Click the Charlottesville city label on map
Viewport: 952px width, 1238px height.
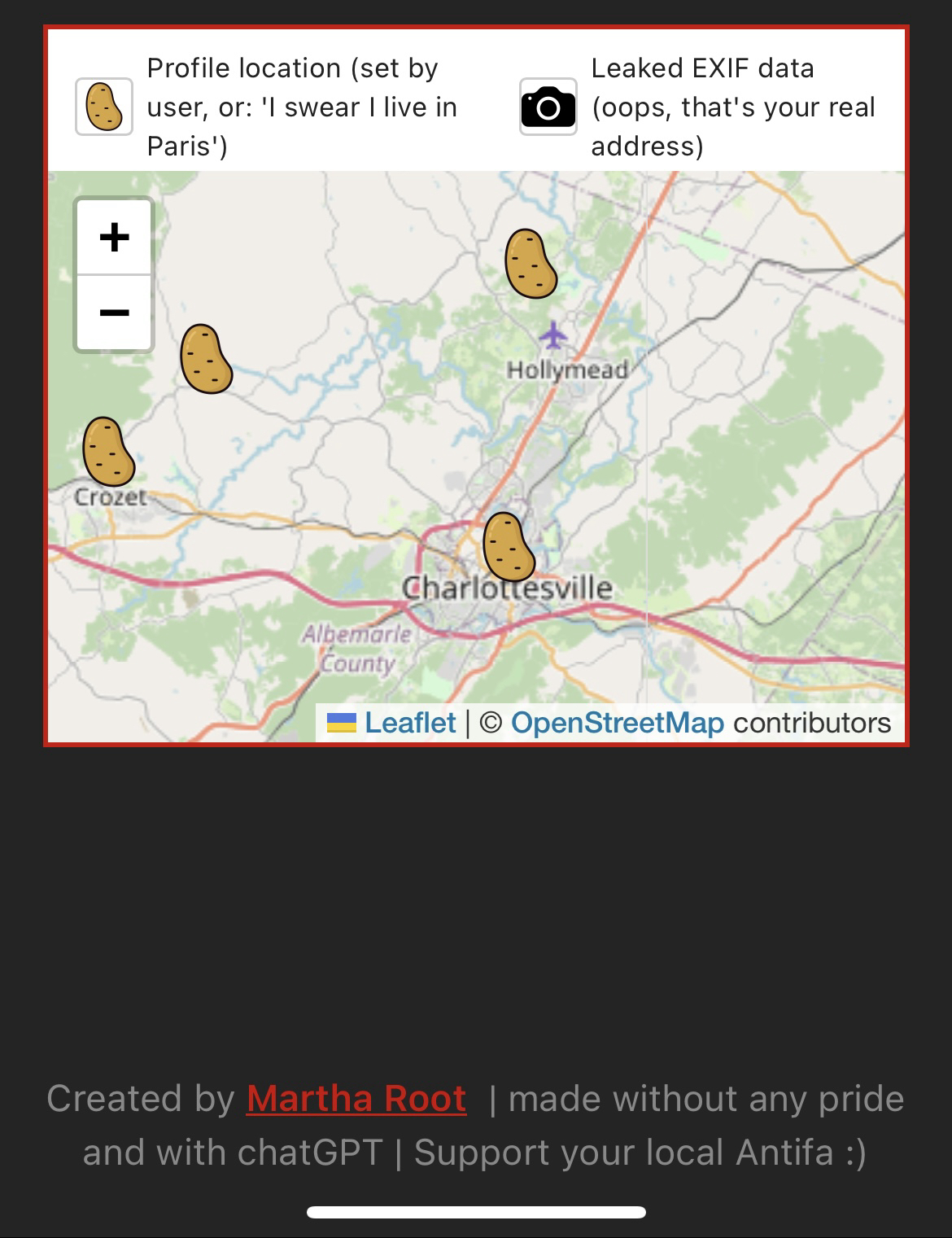point(507,588)
